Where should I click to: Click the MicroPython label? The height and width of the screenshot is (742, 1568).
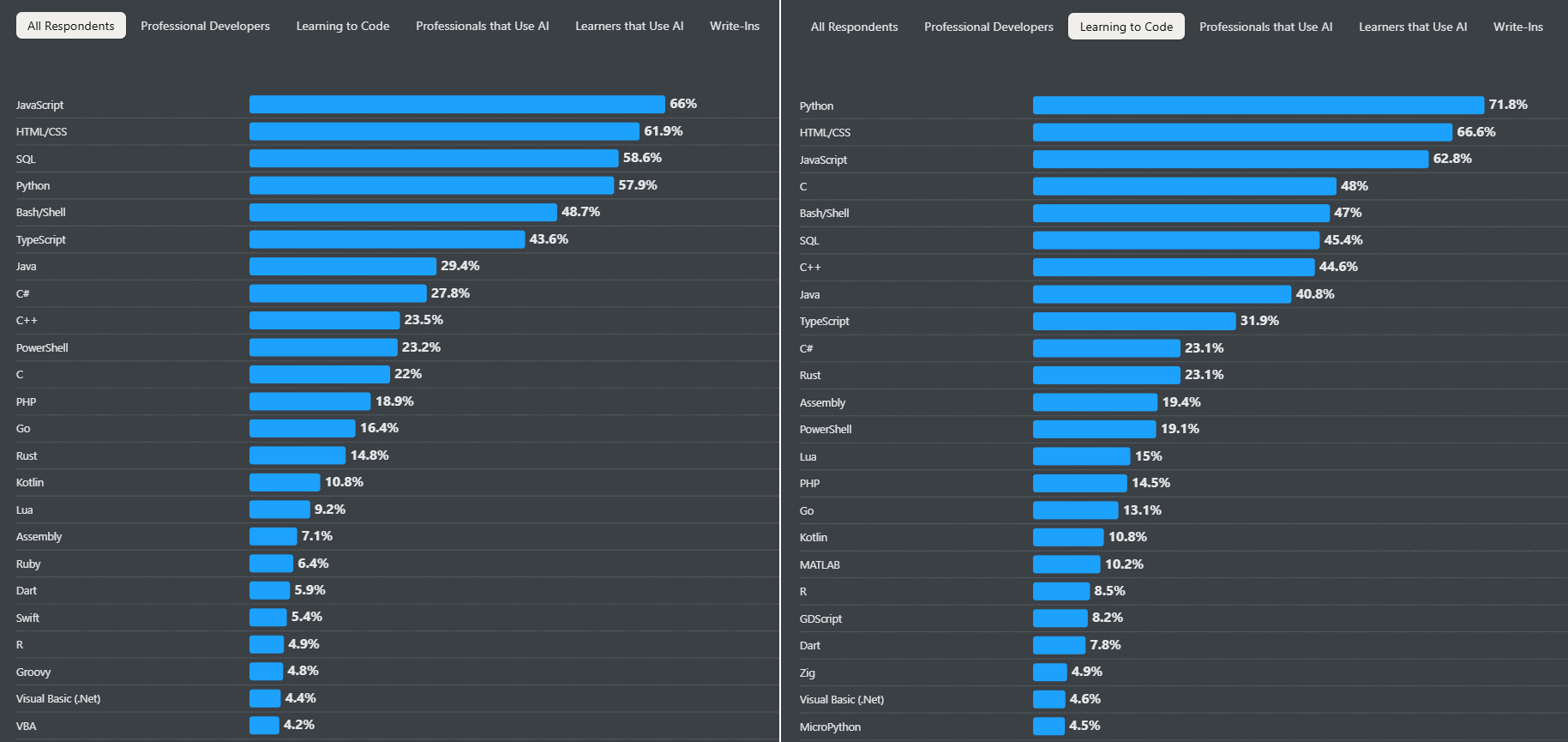pyautogui.click(x=830, y=727)
